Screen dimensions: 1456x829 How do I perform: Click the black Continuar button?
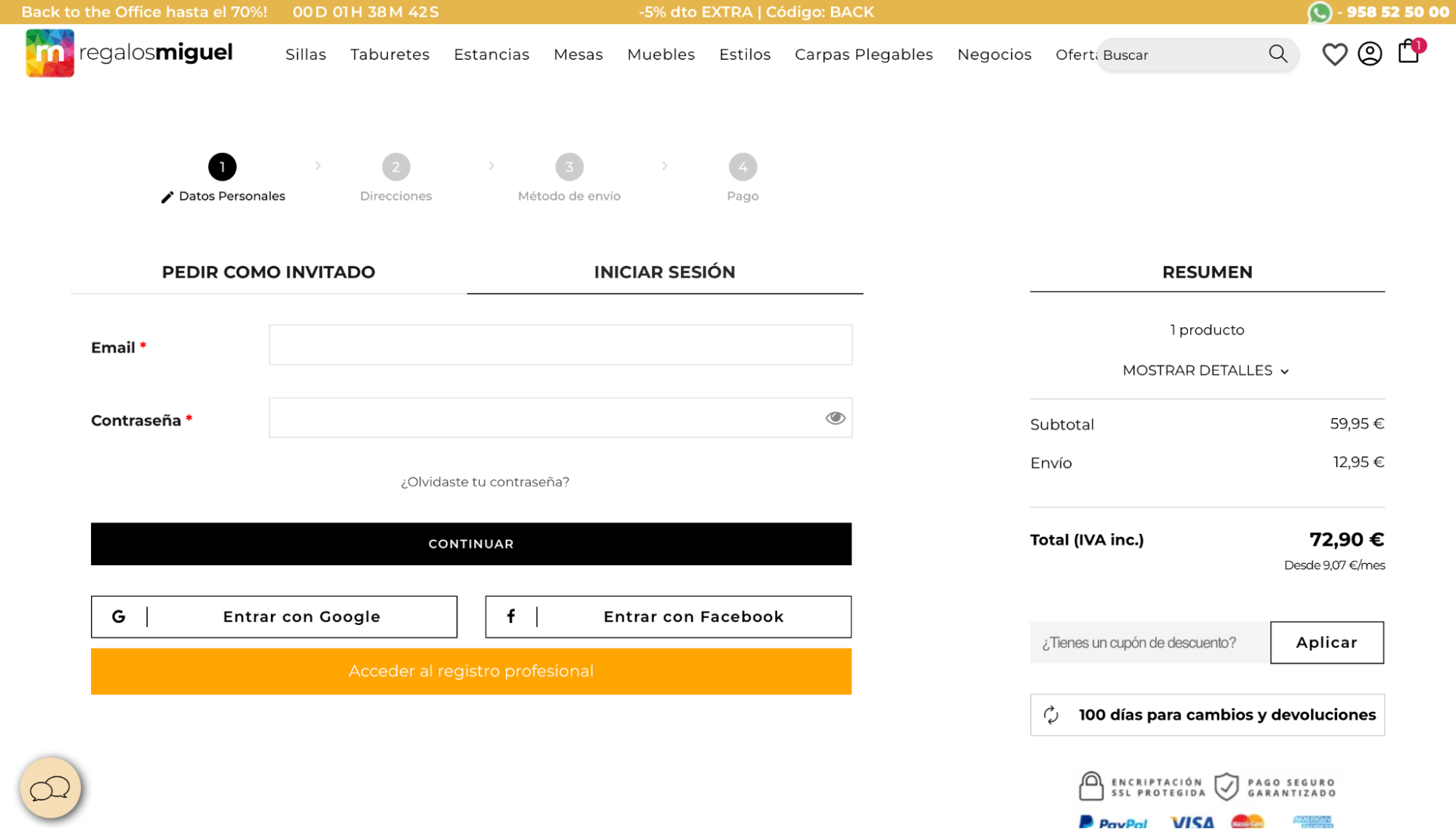pos(471,543)
